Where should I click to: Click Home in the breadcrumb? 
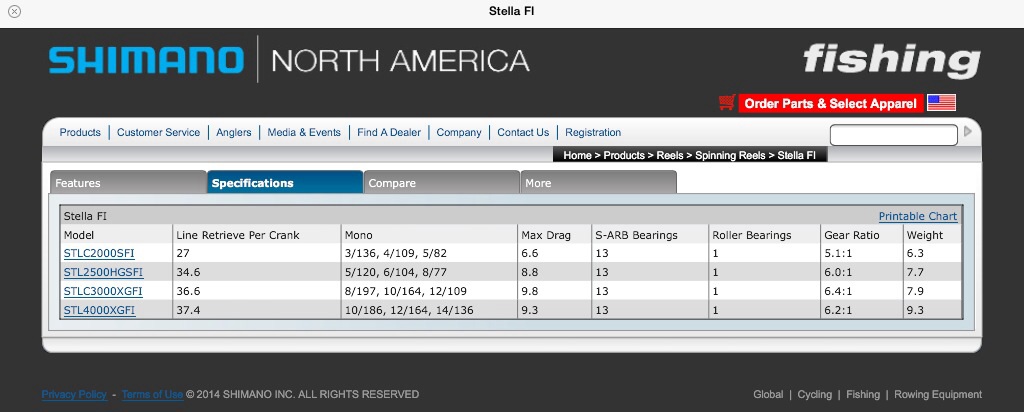click(x=577, y=155)
